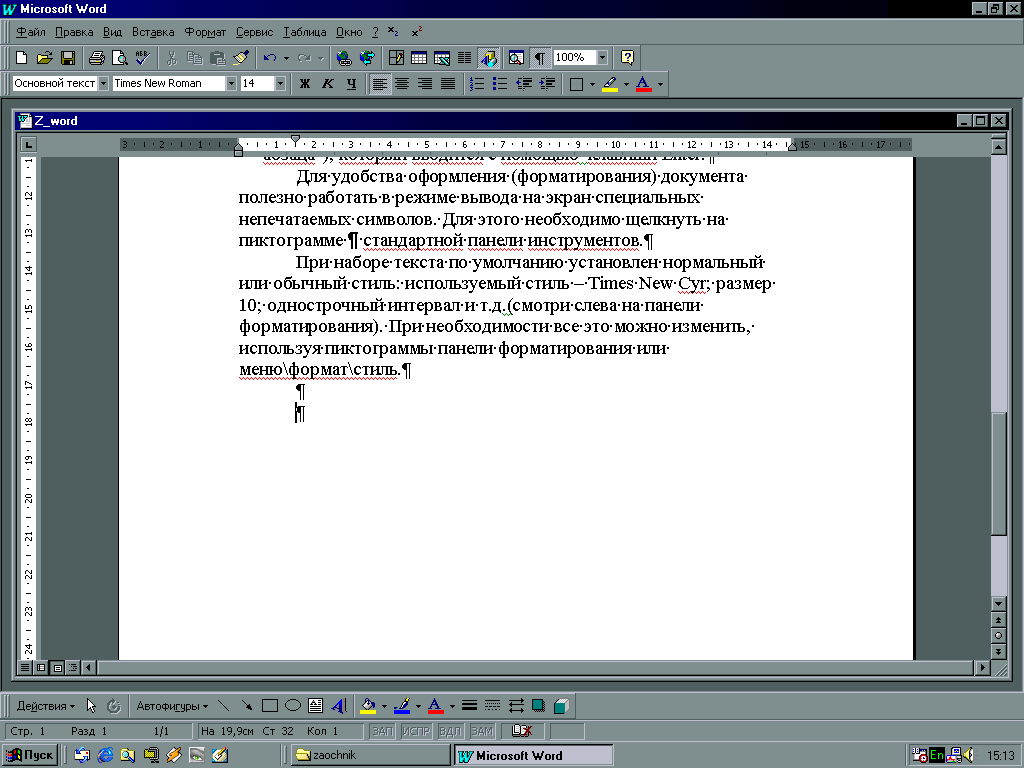Click the Open folder icon
This screenshot has width=1024, height=768.
[44, 58]
